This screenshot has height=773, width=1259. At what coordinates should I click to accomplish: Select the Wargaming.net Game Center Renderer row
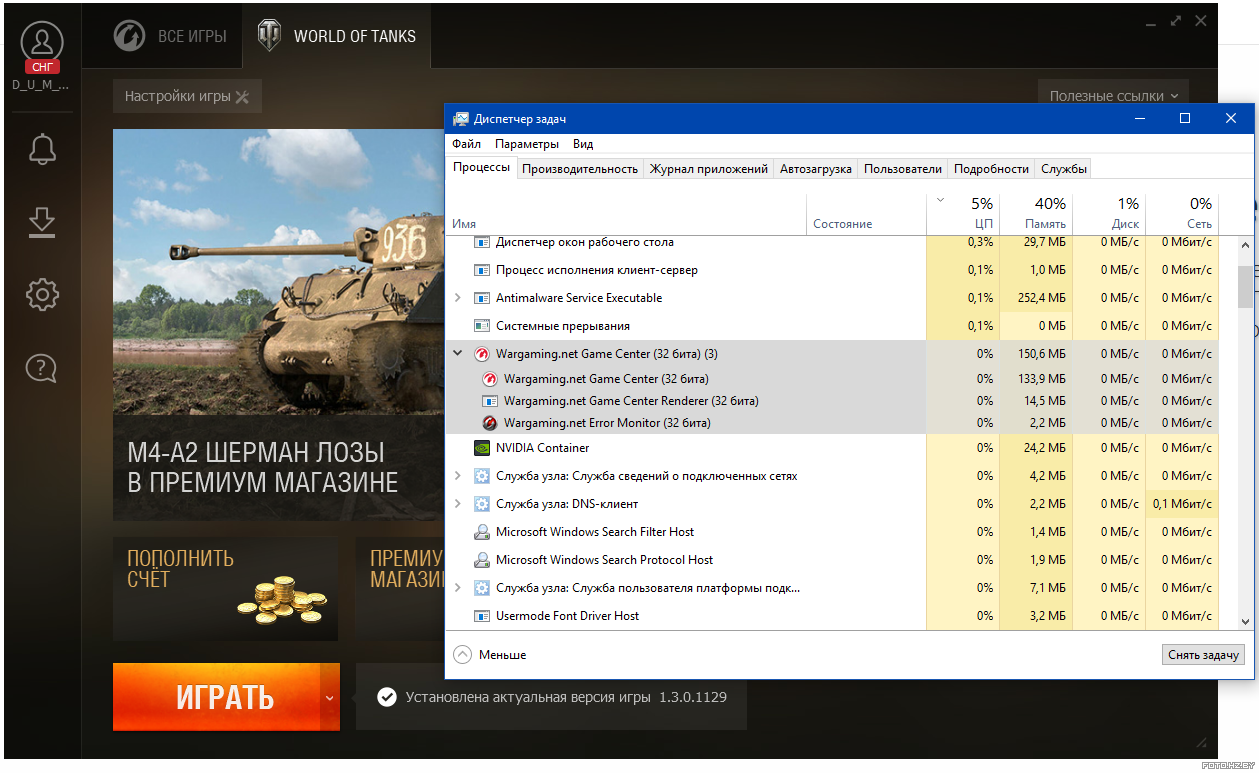click(x=832, y=401)
